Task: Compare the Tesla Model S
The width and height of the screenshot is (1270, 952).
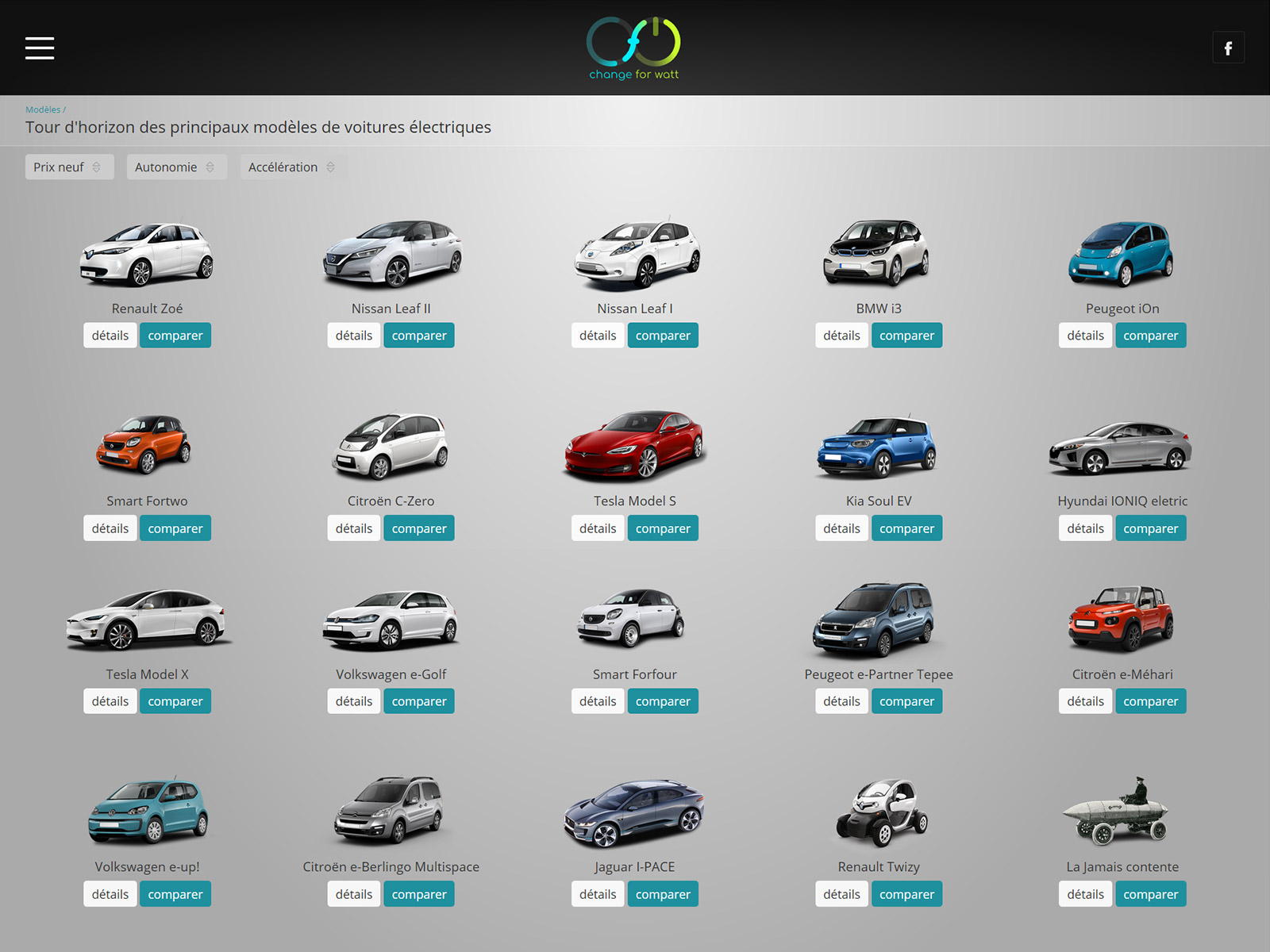Action: coord(663,528)
